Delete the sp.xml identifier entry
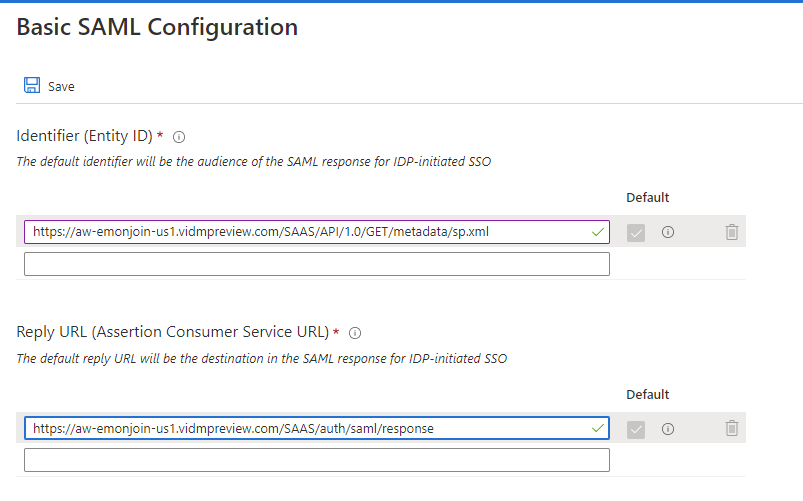Image resolution: width=803 pixels, height=501 pixels. [x=732, y=232]
